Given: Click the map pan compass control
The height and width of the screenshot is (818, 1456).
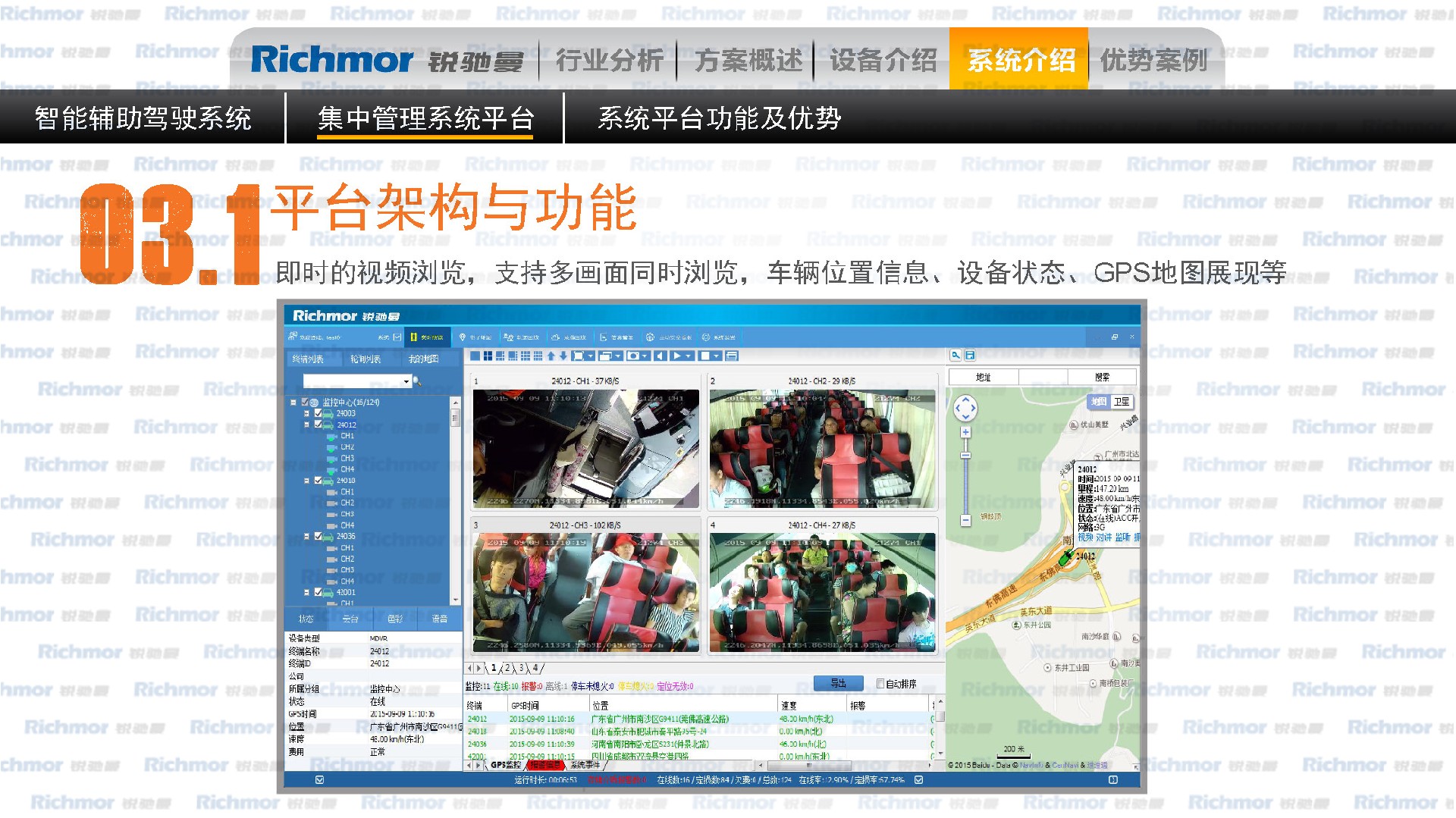Looking at the screenshot, I should [965, 408].
